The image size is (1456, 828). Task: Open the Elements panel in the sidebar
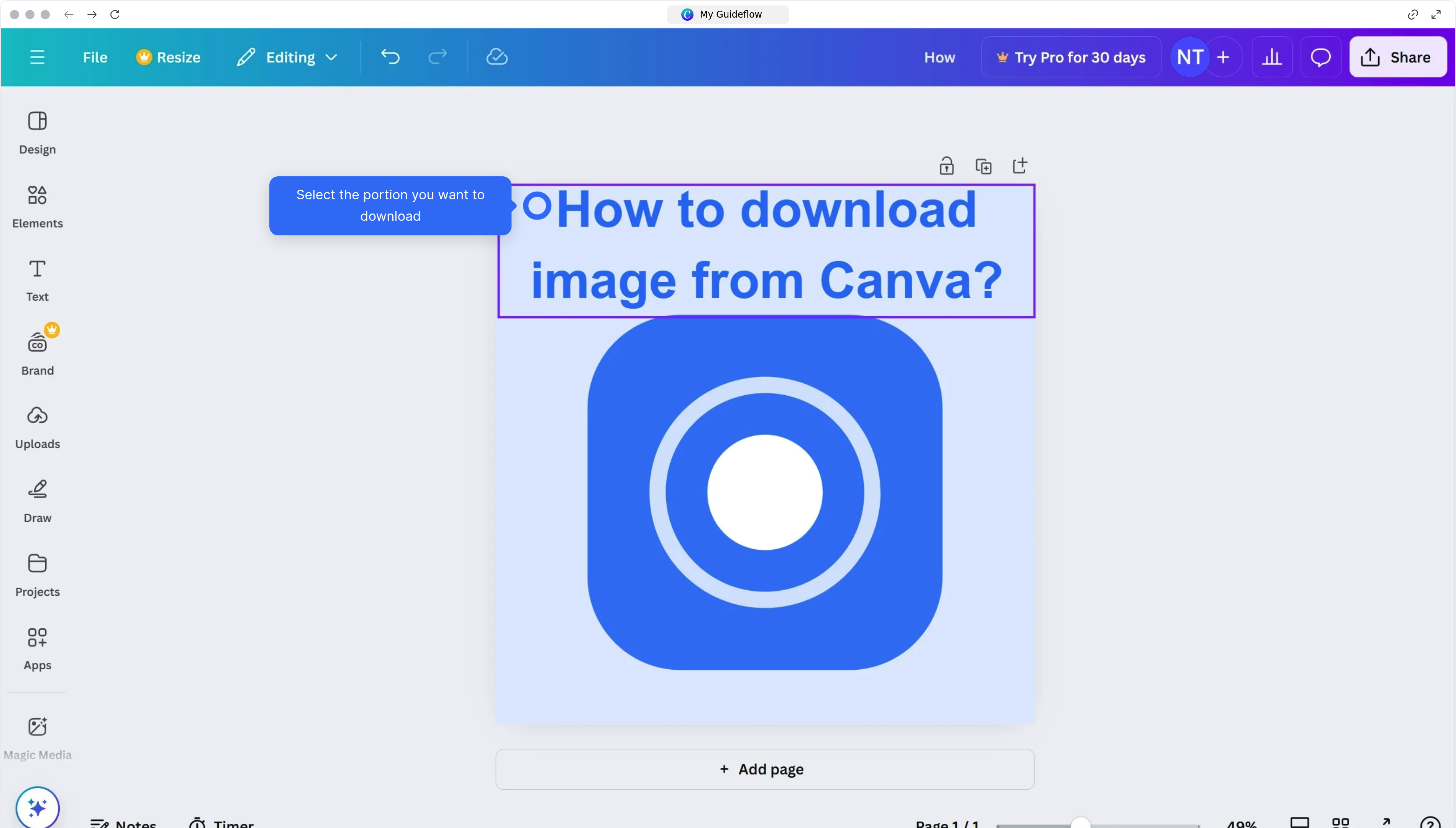pyautogui.click(x=37, y=207)
